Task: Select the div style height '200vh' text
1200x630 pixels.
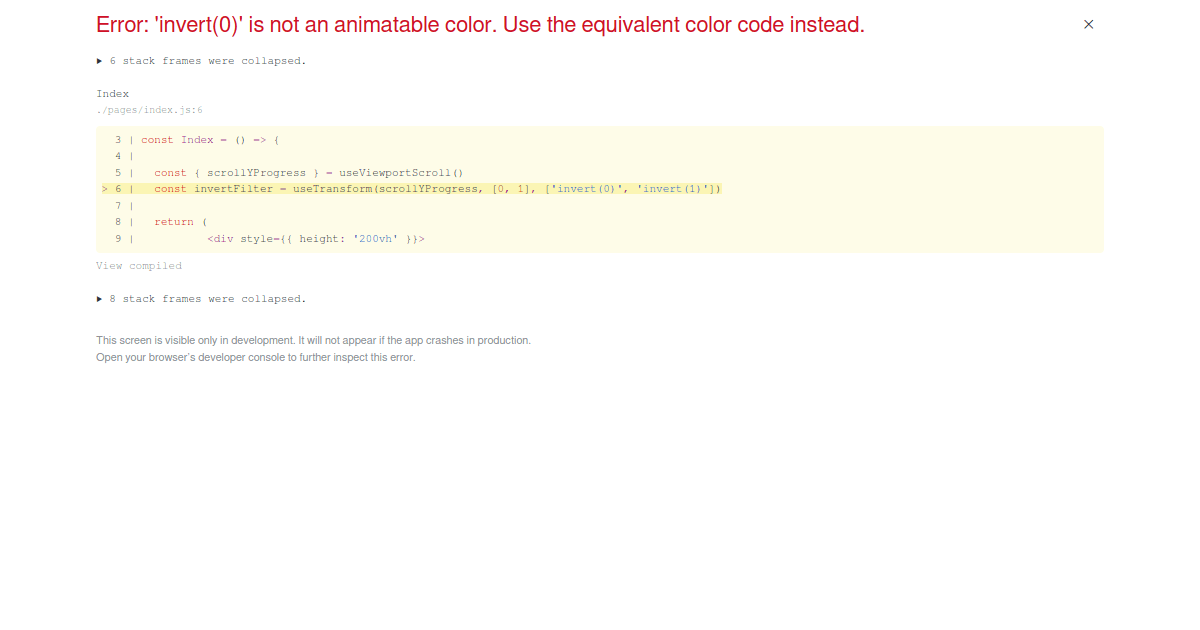Action: pyautogui.click(x=380, y=238)
